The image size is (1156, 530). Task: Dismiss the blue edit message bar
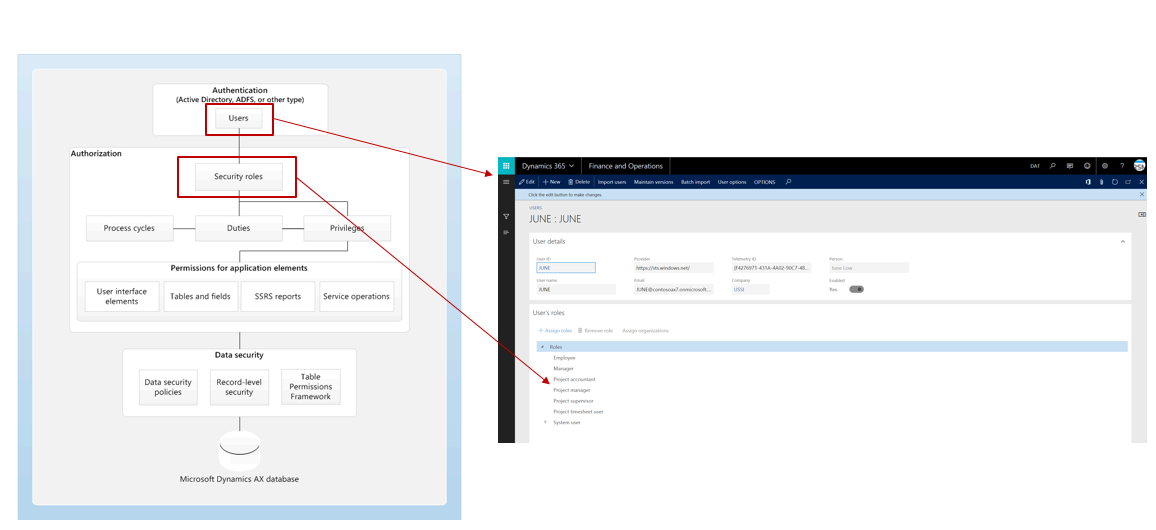[x=1142, y=195]
